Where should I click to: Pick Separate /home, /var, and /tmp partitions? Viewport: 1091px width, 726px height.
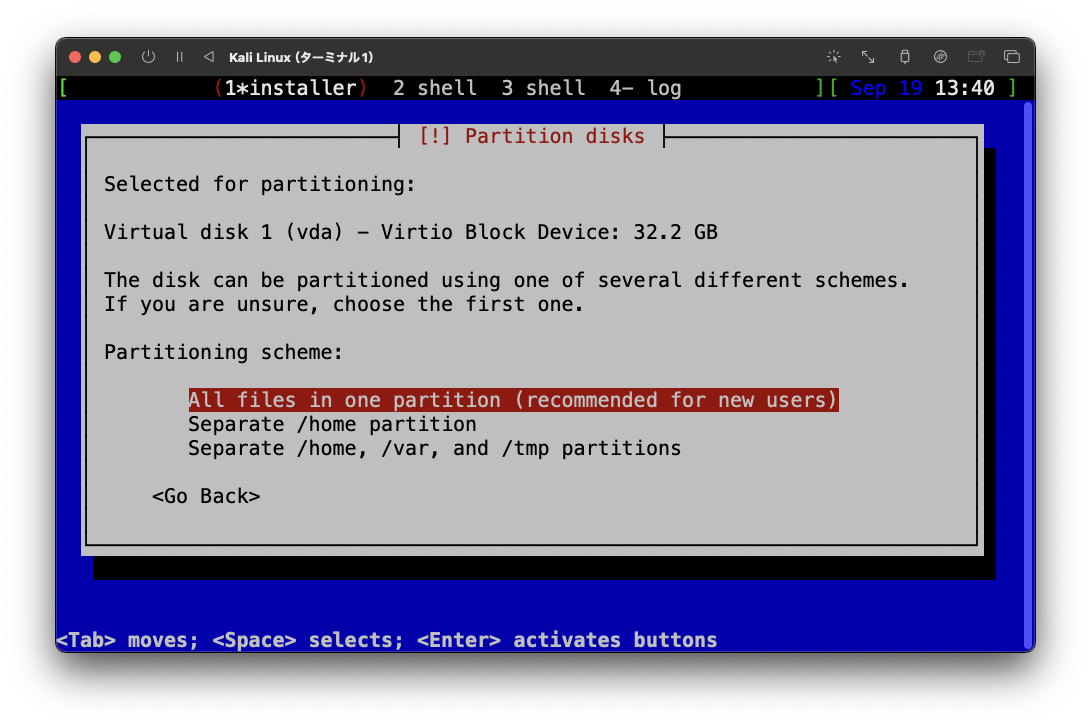[x=434, y=448]
